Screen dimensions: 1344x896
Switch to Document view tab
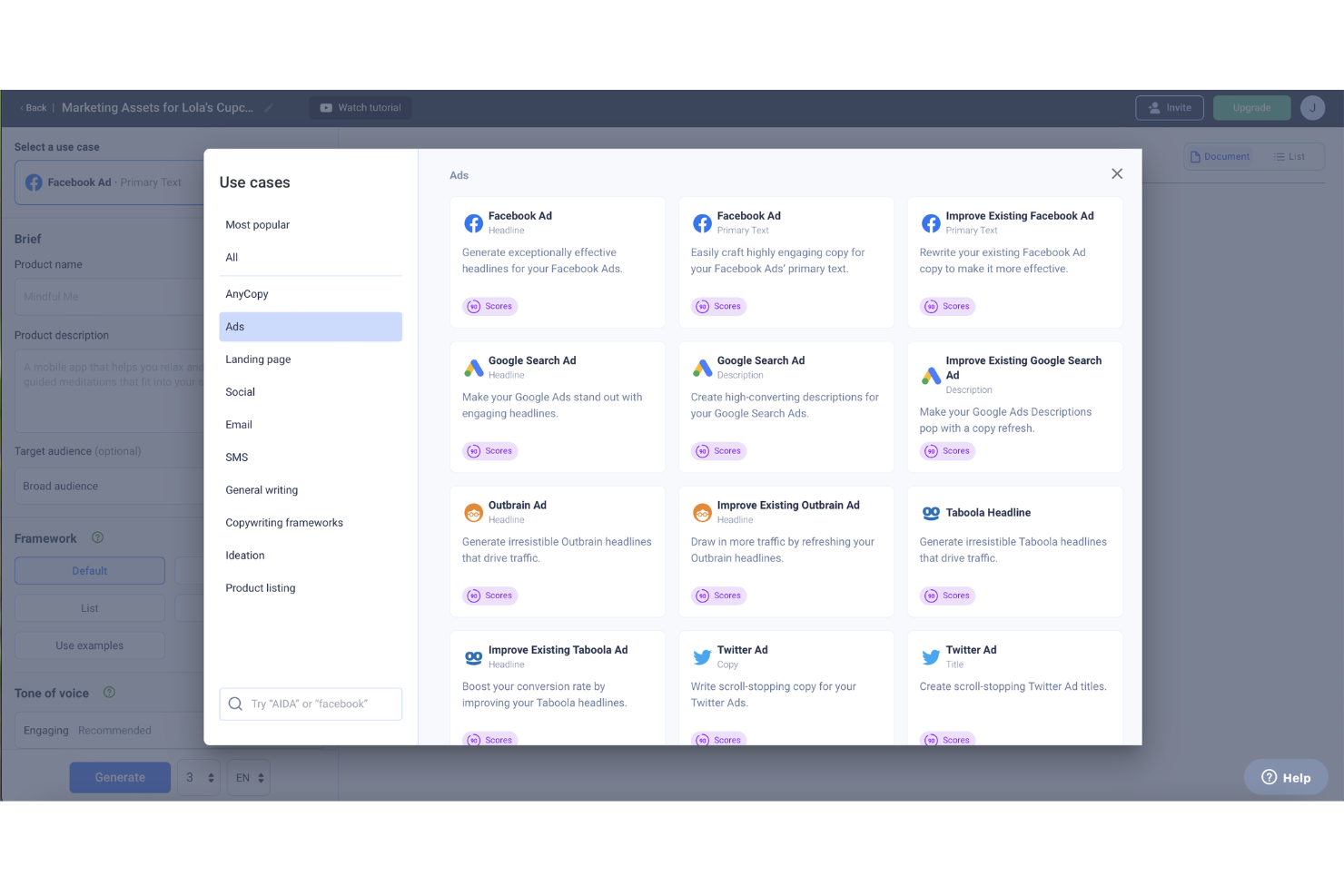pos(1220,157)
